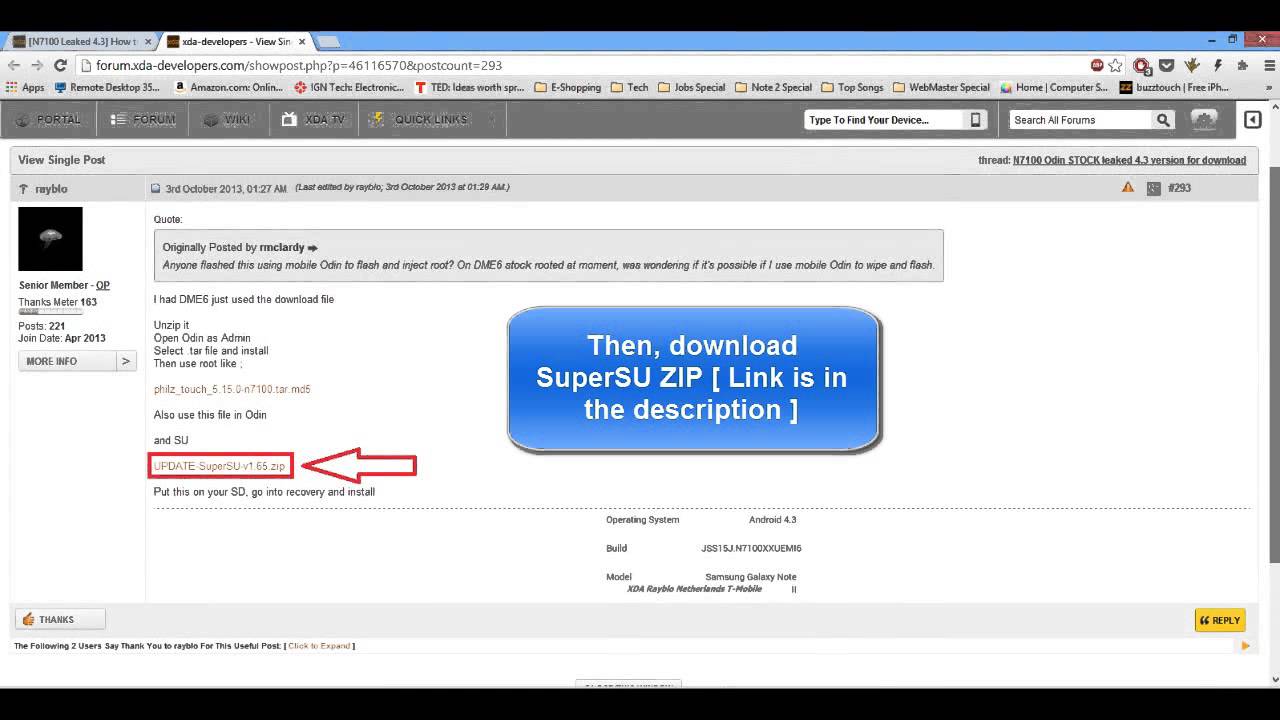Open the Adblock extension icon
The image size is (1280, 720).
click(x=1097, y=65)
